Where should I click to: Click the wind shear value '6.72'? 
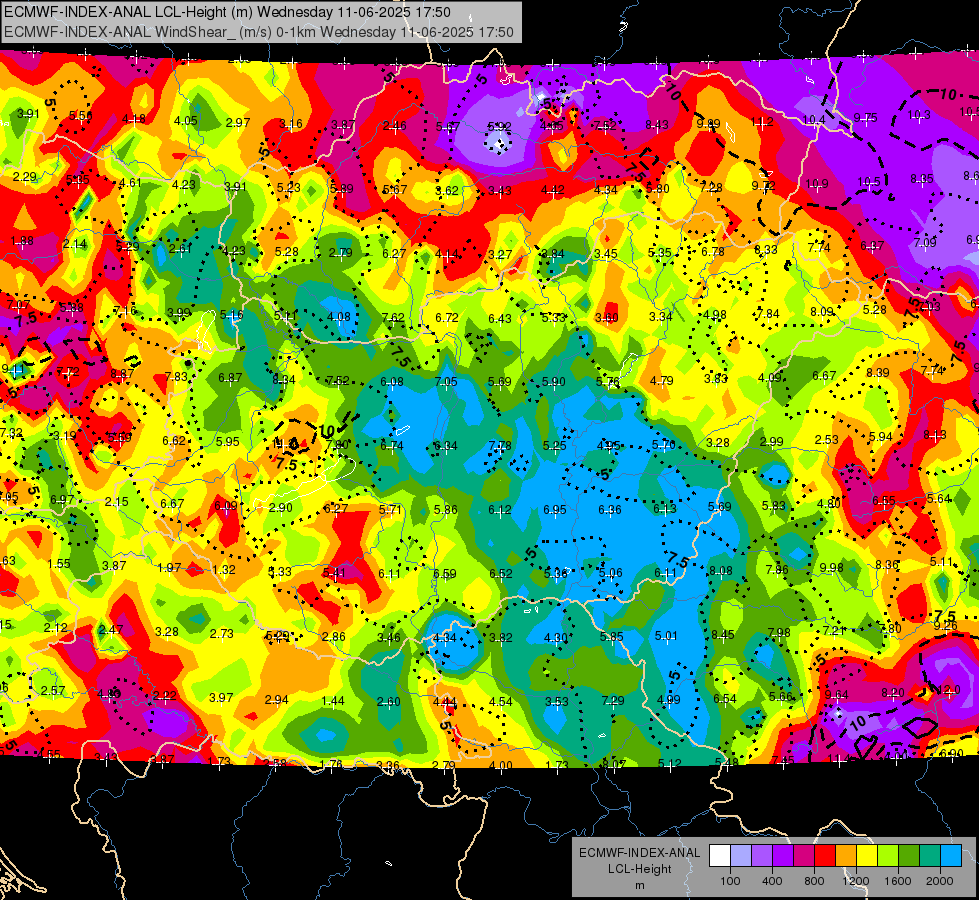pos(447,318)
